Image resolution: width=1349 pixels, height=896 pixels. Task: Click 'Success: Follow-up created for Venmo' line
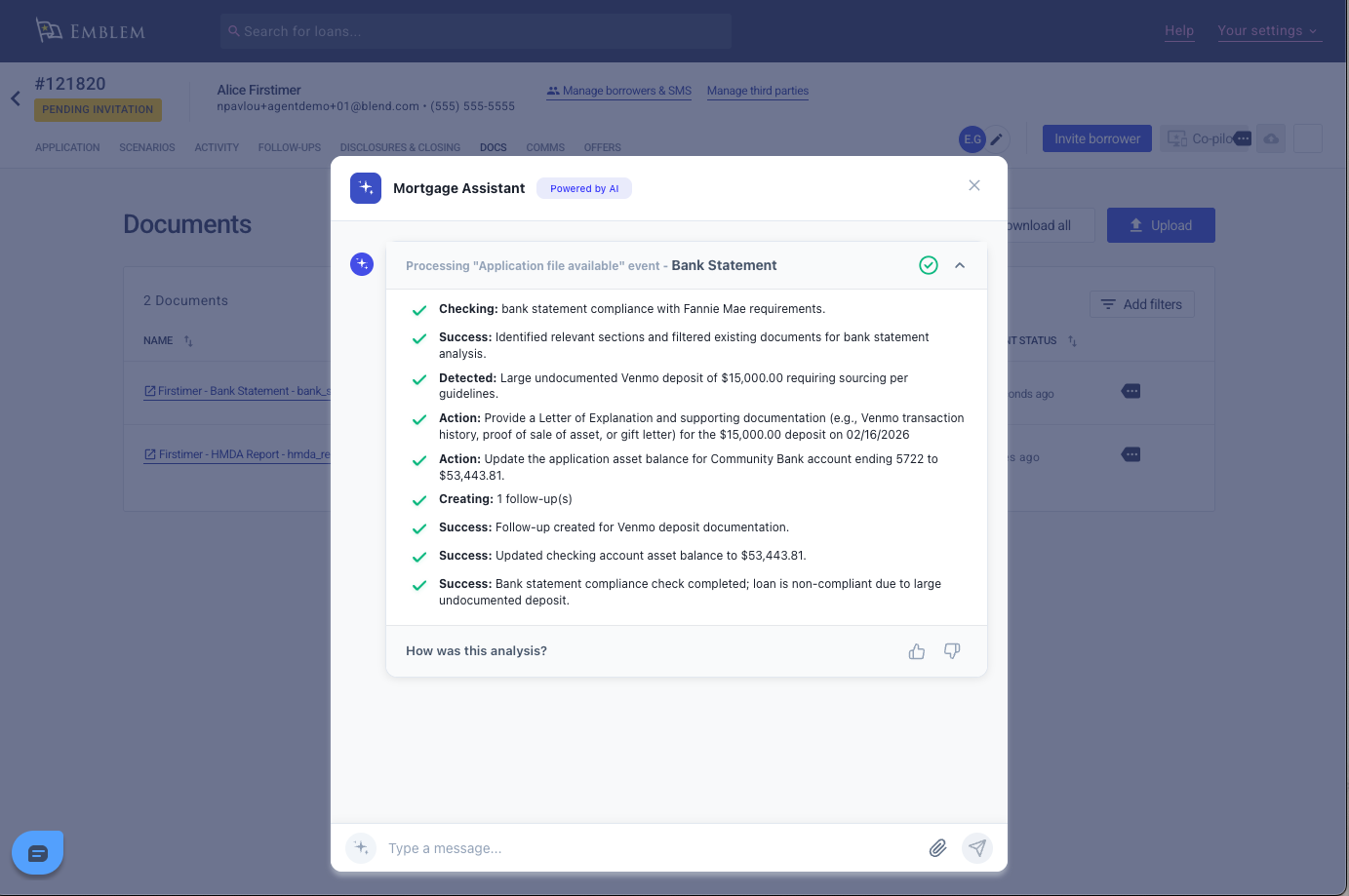point(614,527)
